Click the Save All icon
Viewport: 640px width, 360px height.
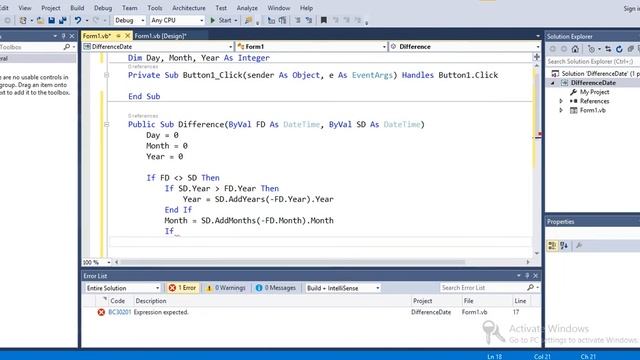click(x=62, y=20)
